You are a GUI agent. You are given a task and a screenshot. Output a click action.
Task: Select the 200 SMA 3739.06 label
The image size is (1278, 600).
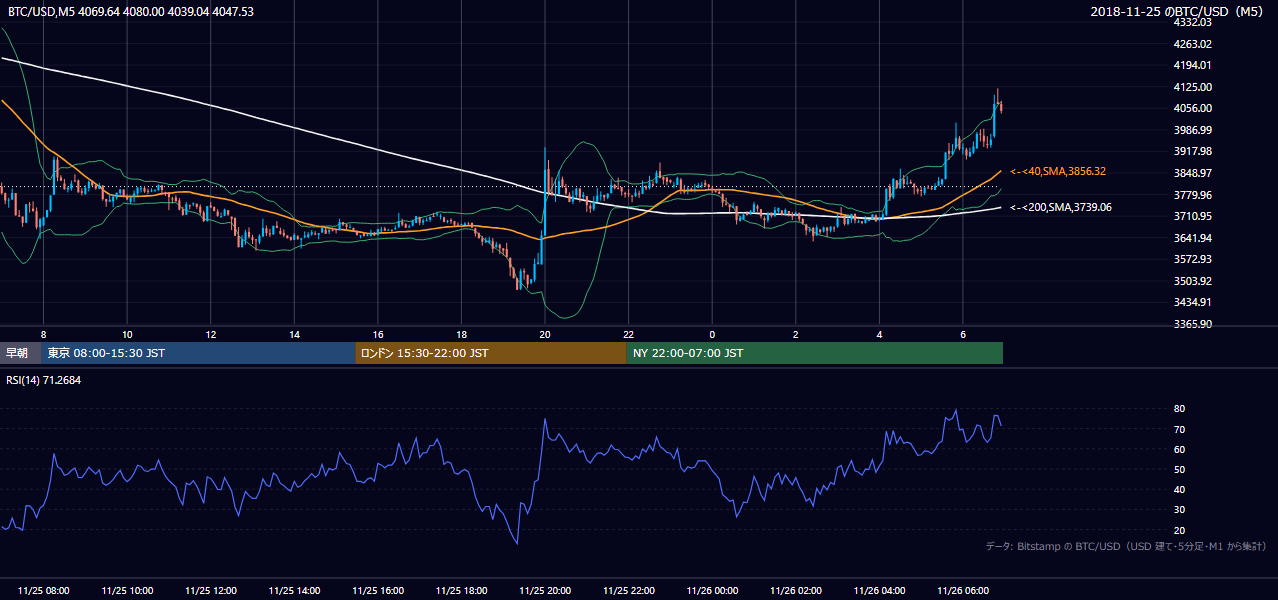pyautogui.click(x=1061, y=207)
